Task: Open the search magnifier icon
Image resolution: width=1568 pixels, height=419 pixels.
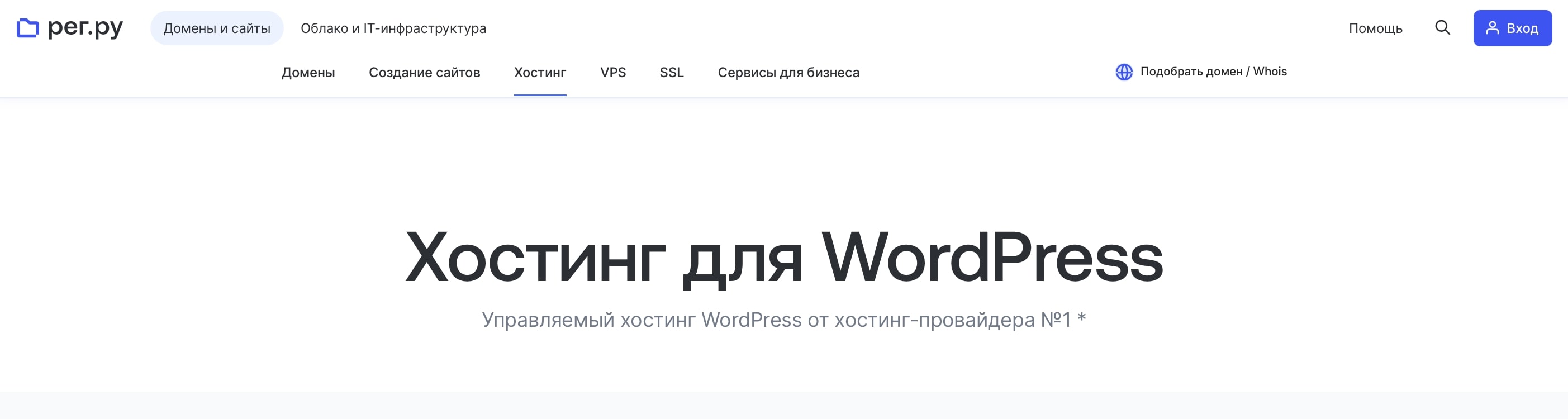Action: tap(1442, 28)
